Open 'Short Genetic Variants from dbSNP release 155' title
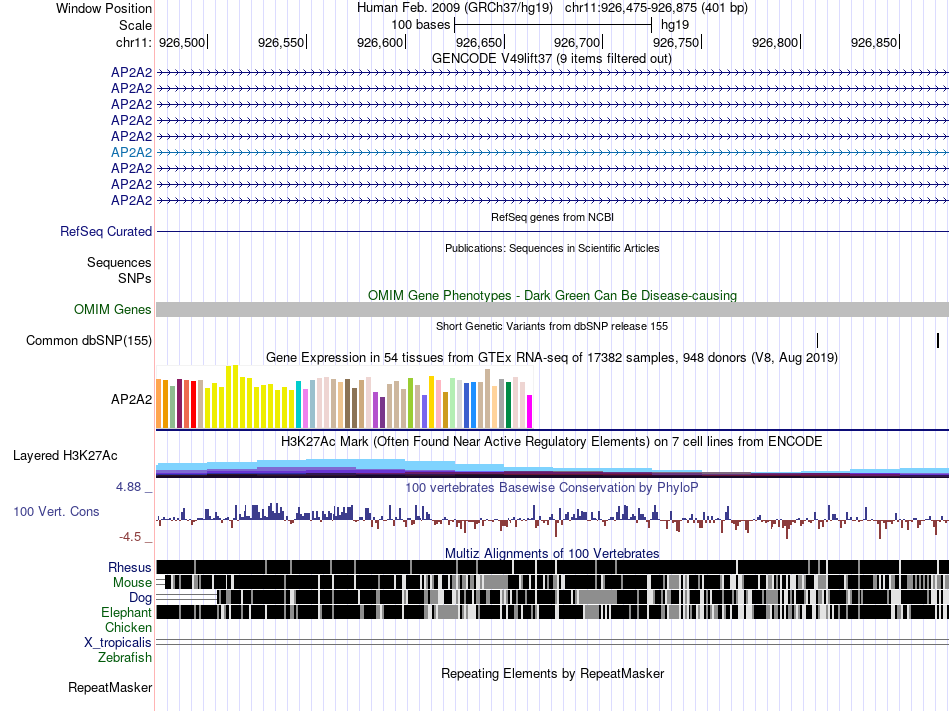 (x=552, y=326)
